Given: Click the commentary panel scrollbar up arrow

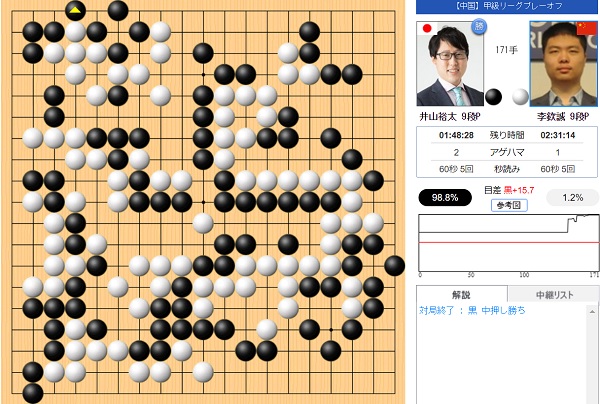Looking at the screenshot, I should pyautogui.click(x=592, y=312).
